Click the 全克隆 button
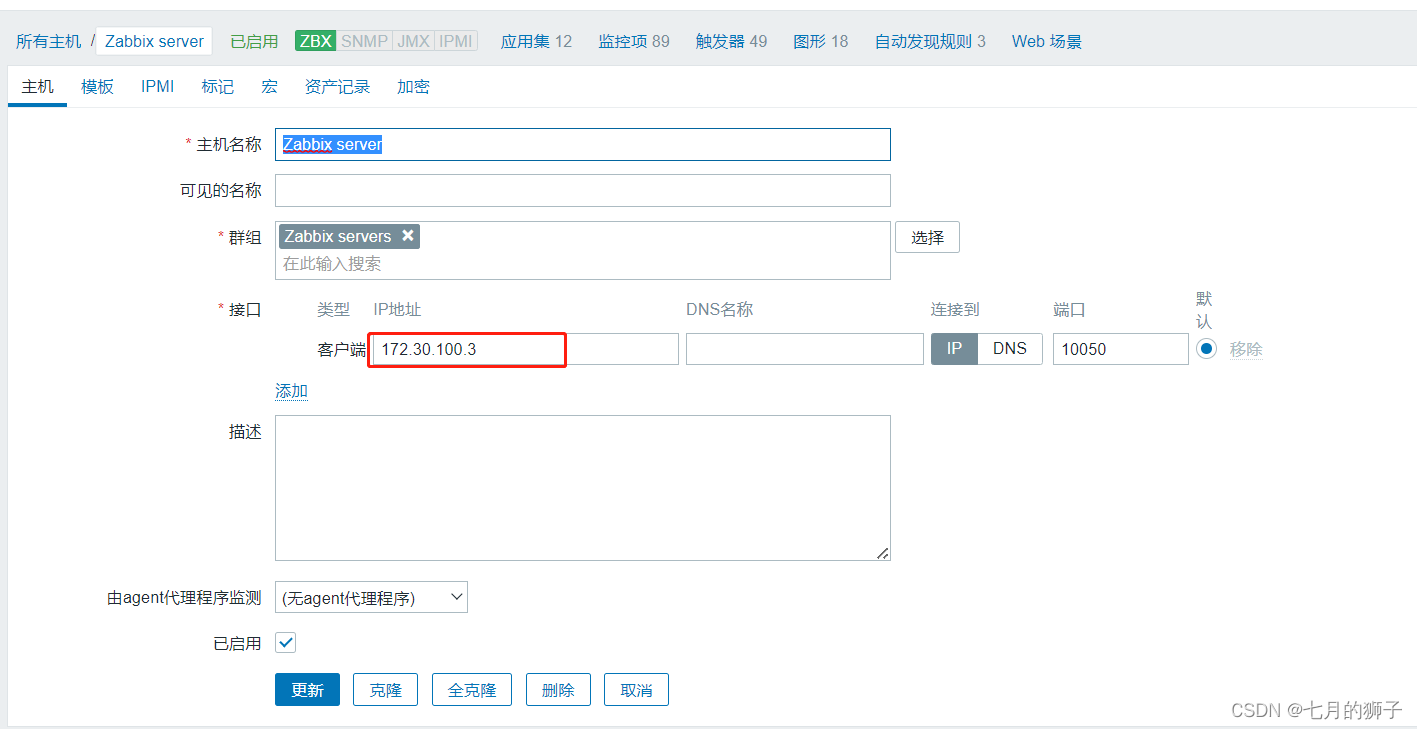The image size is (1417, 729). point(472,690)
